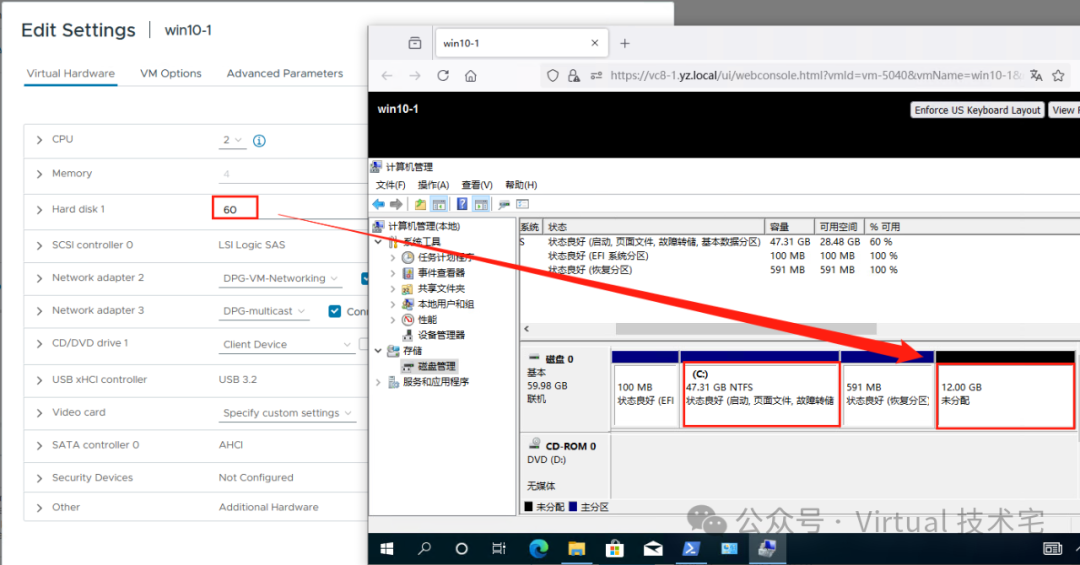The image size is (1080, 565).
Task: Reload the browser page
Action: coord(443,76)
